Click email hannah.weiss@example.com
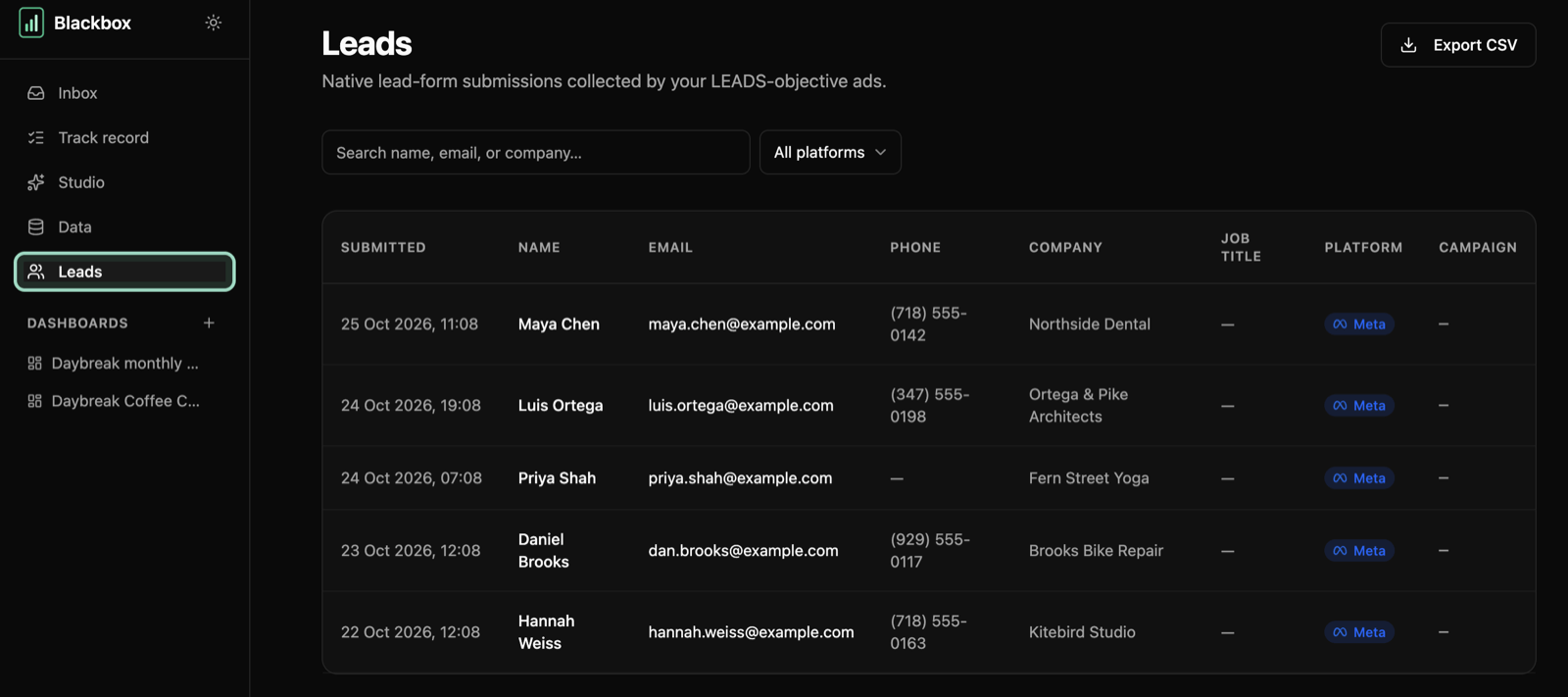 click(x=751, y=632)
